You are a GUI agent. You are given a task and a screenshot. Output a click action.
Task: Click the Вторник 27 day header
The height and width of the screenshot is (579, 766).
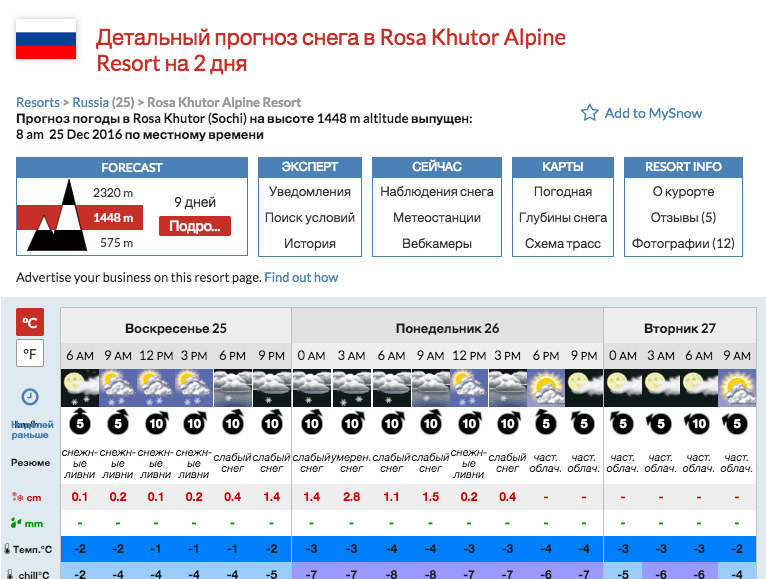point(680,328)
